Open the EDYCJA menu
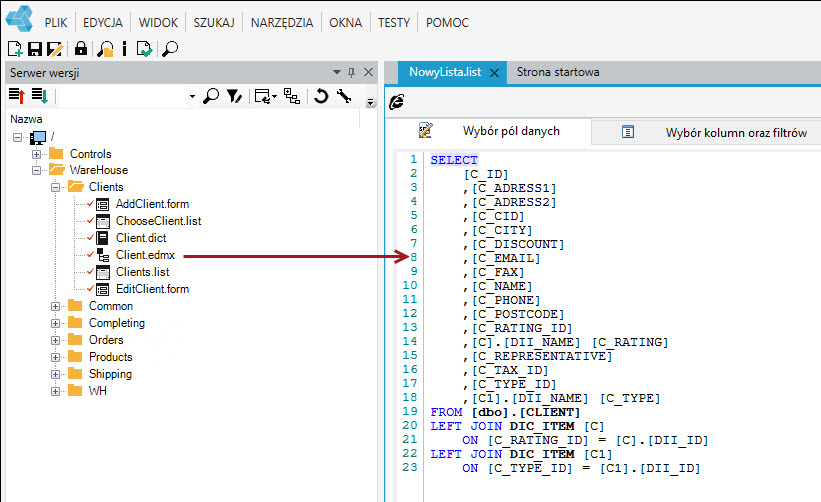Image resolution: width=821 pixels, height=502 pixels. (103, 23)
